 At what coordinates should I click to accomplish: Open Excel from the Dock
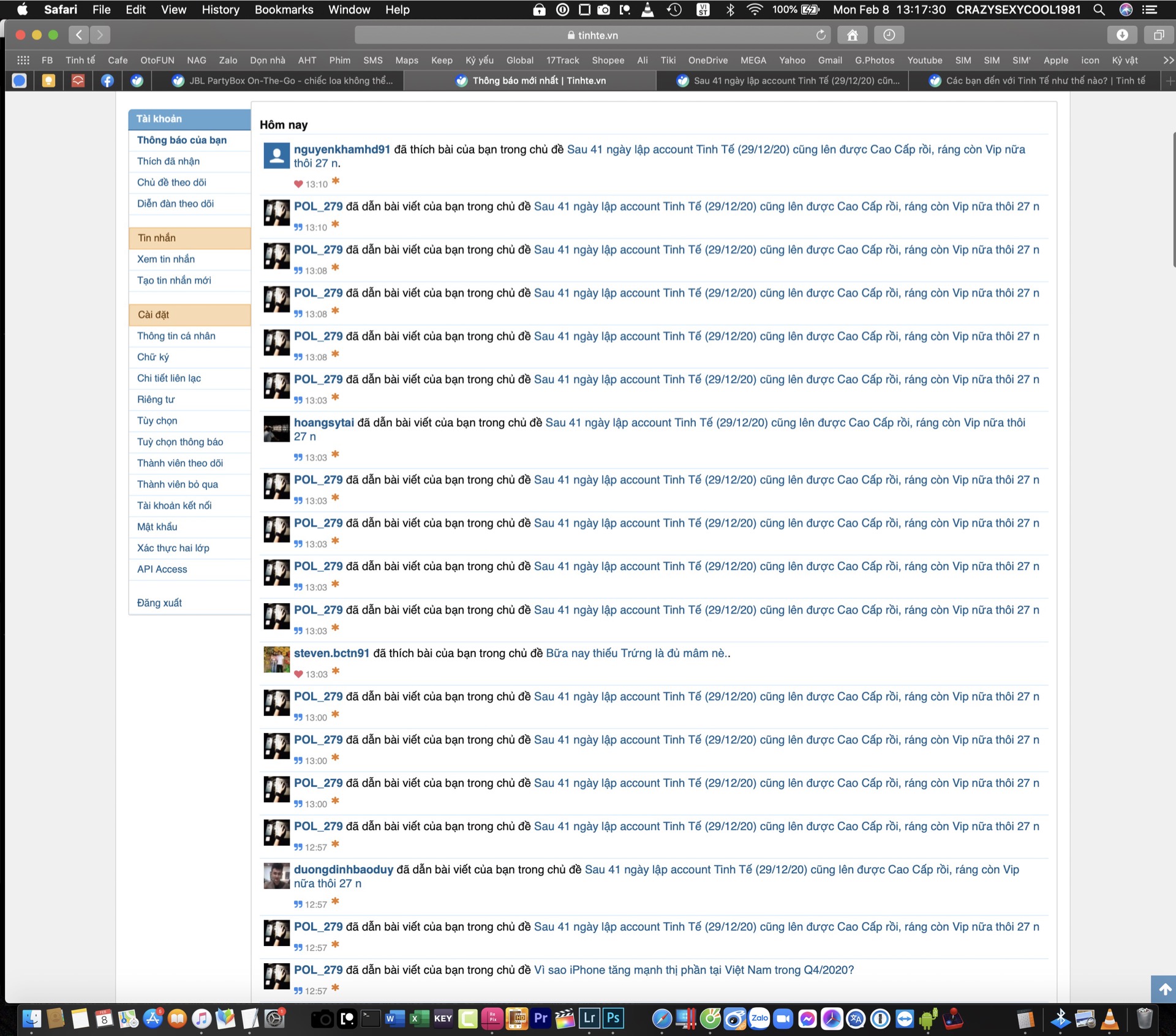point(419,1019)
